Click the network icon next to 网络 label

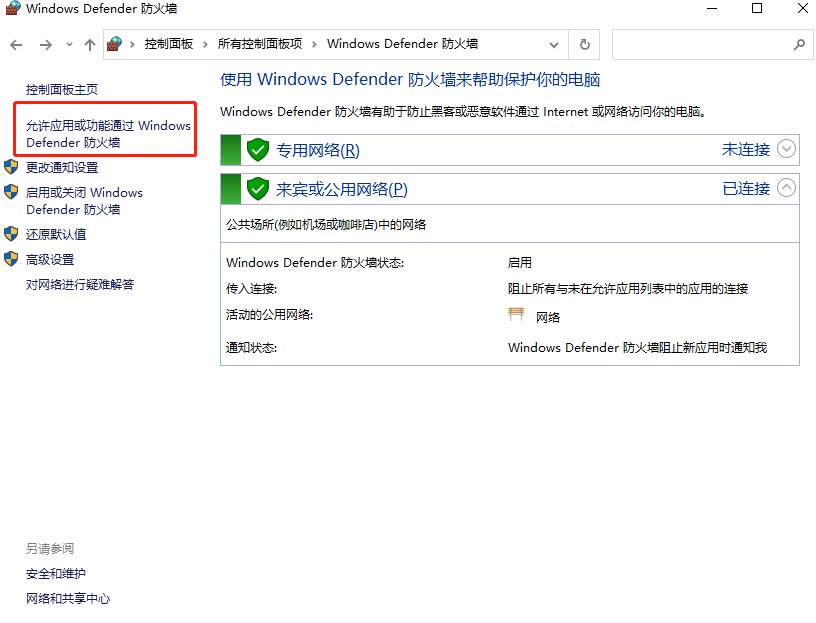pos(515,314)
